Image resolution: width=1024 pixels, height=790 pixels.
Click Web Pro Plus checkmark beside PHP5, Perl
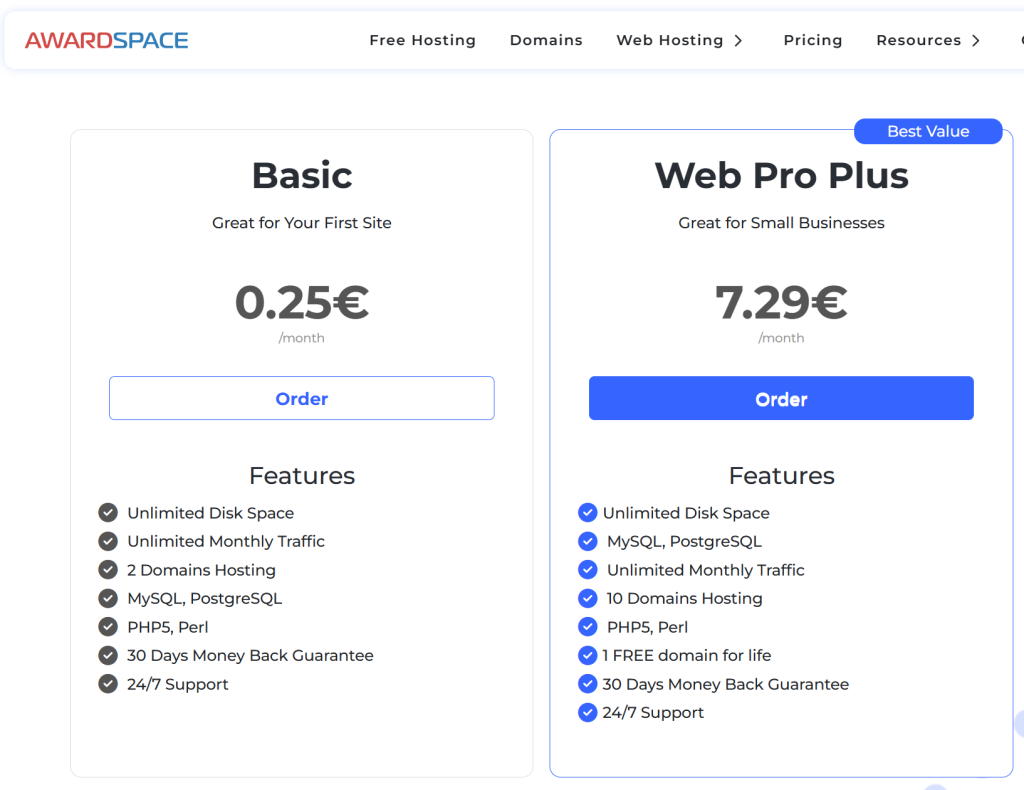[588, 627]
